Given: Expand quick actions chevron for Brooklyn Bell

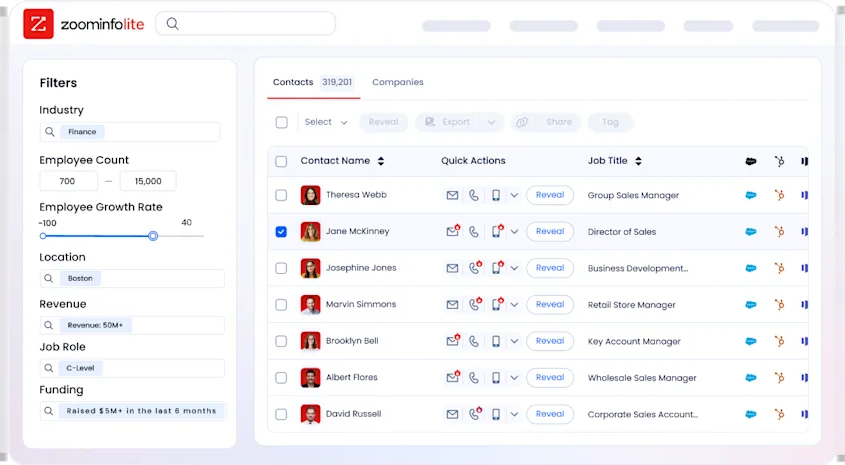Looking at the screenshot, I should tap(514, 341).
